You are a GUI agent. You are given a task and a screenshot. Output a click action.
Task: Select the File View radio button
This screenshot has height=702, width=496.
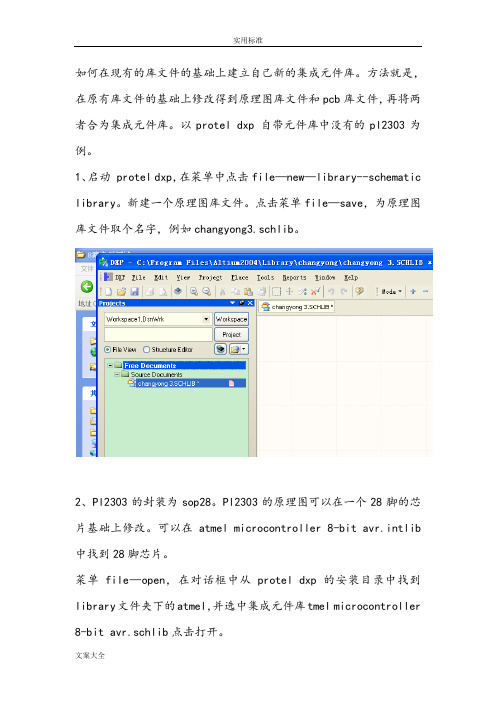[x=108, y=349]
